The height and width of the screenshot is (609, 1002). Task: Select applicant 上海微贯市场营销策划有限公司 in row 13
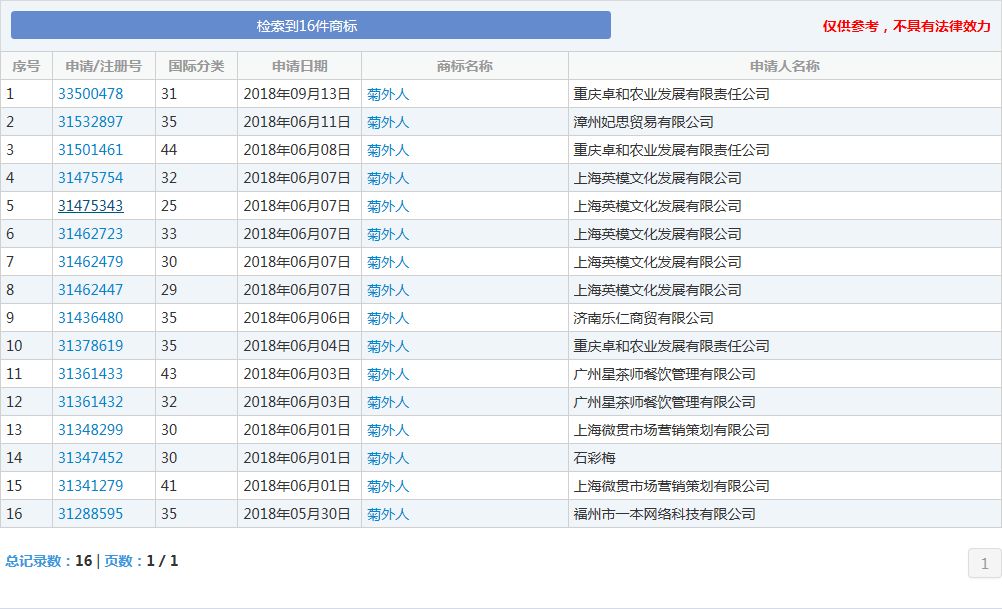[671, 431]
